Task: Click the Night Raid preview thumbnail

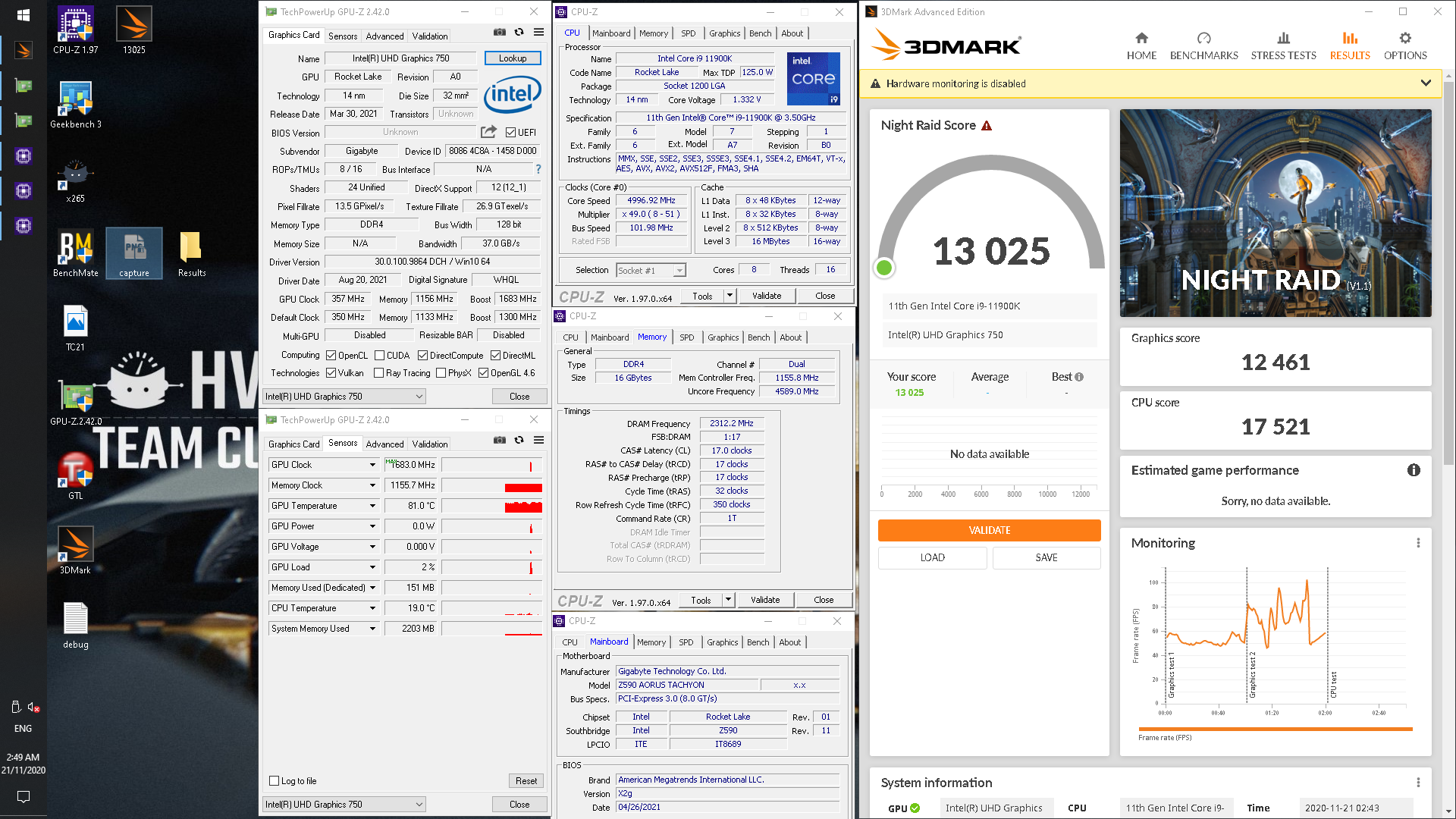Action: pyautogui.click(x=1276, y=213)
